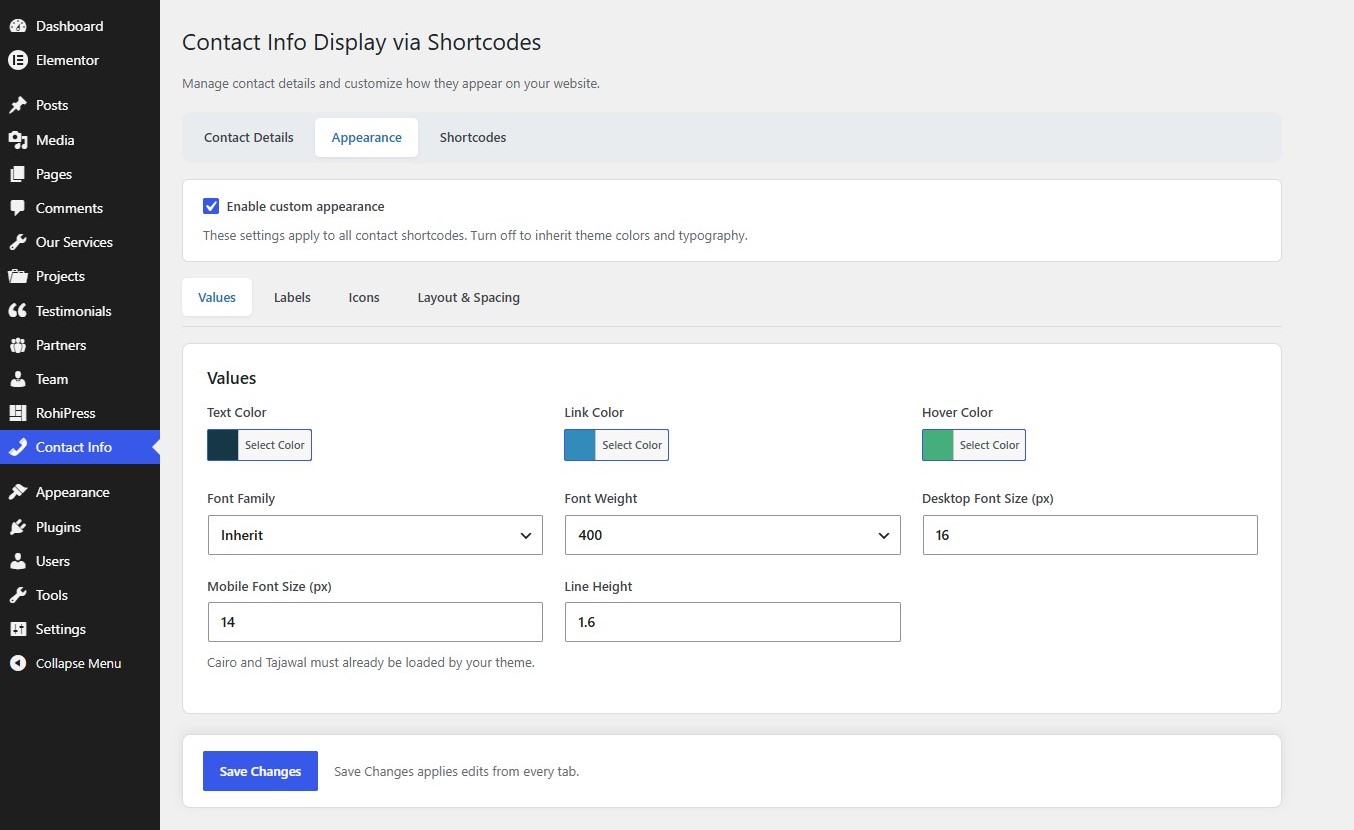1354x830 pixels.
Task: Open the Labels sub-tab
Action: [292, 297]
